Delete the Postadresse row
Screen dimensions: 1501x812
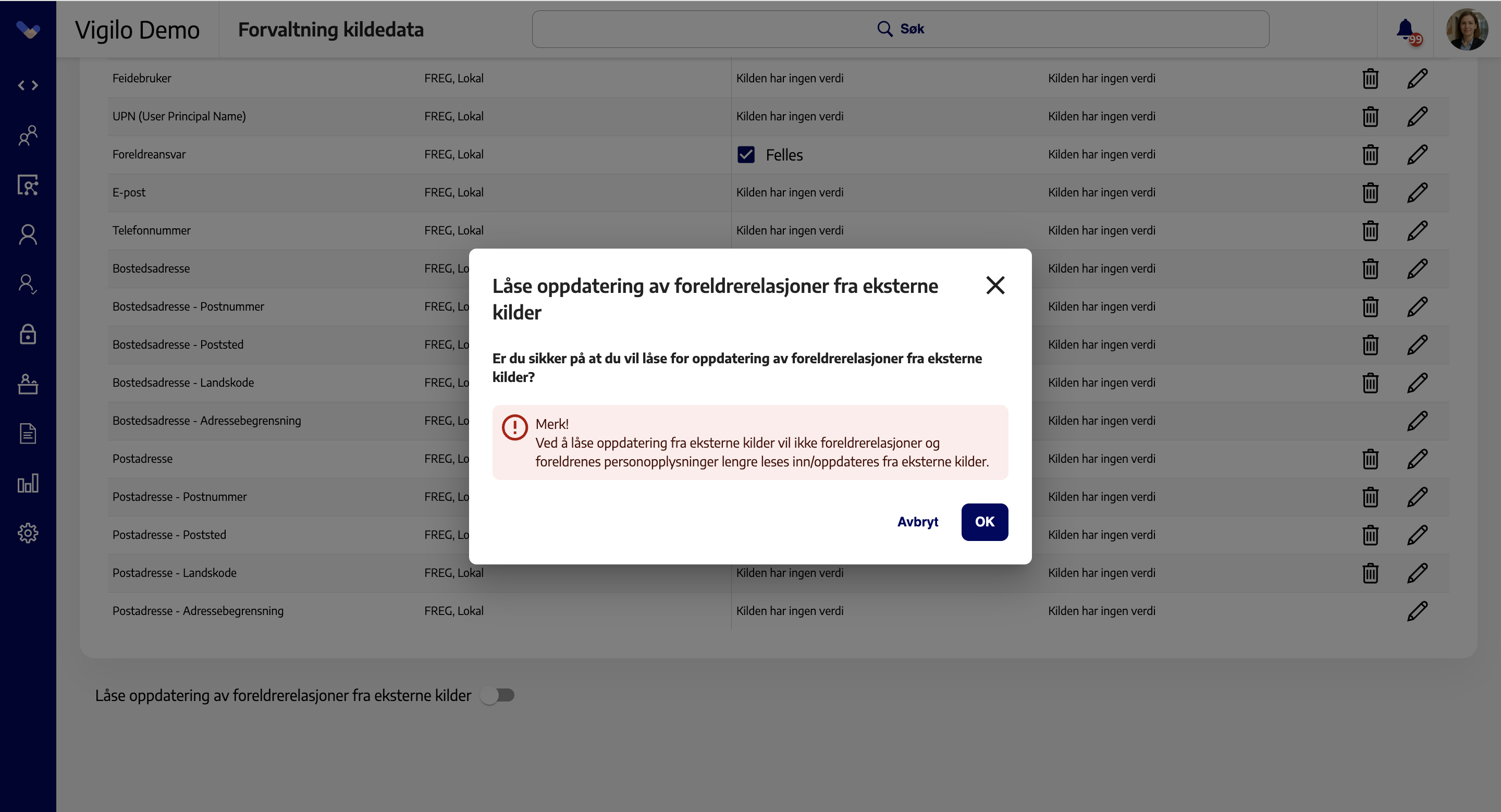1371,459
